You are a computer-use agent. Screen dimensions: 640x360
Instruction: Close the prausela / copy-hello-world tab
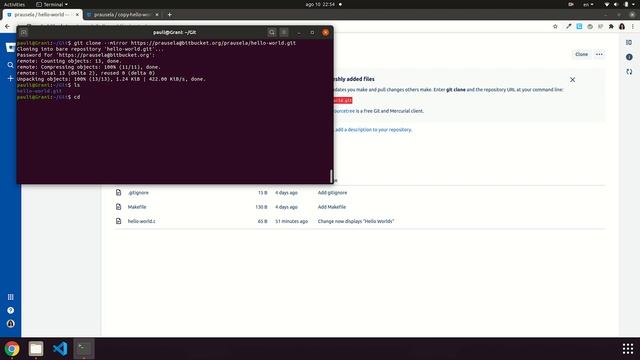pyautogui.click(x=157, y=15)
